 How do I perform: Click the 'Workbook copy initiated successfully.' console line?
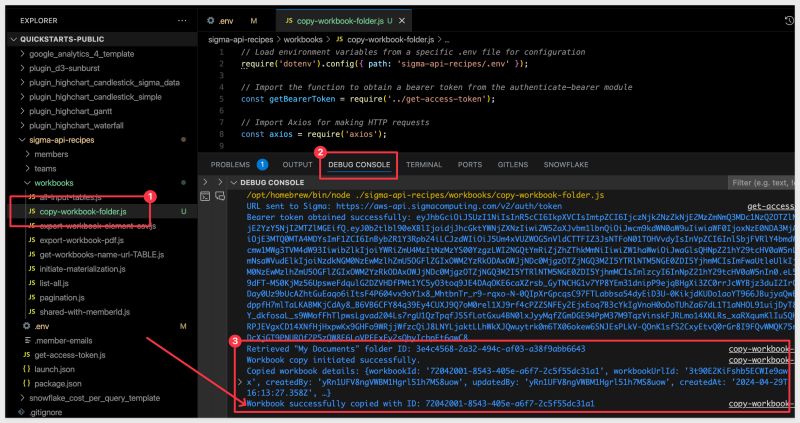(332, 360)
